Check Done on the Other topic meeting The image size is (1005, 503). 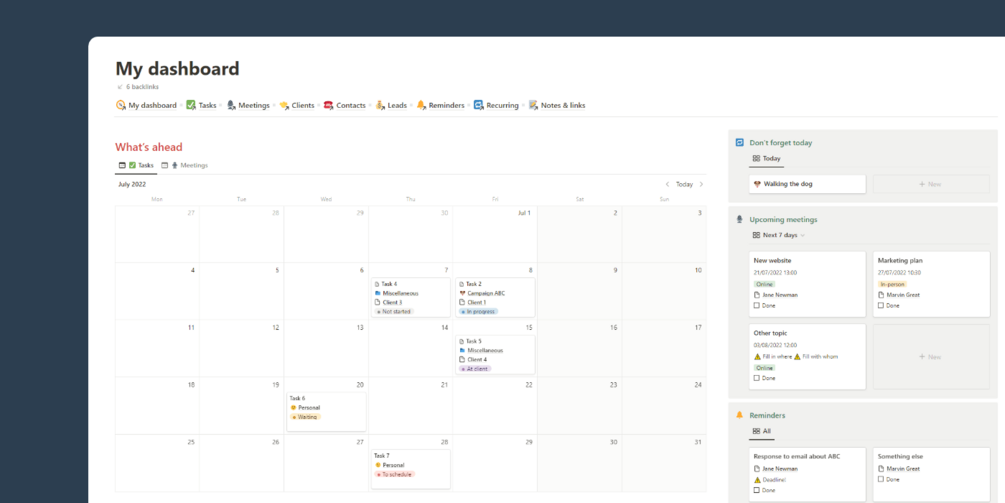point(757,378)
